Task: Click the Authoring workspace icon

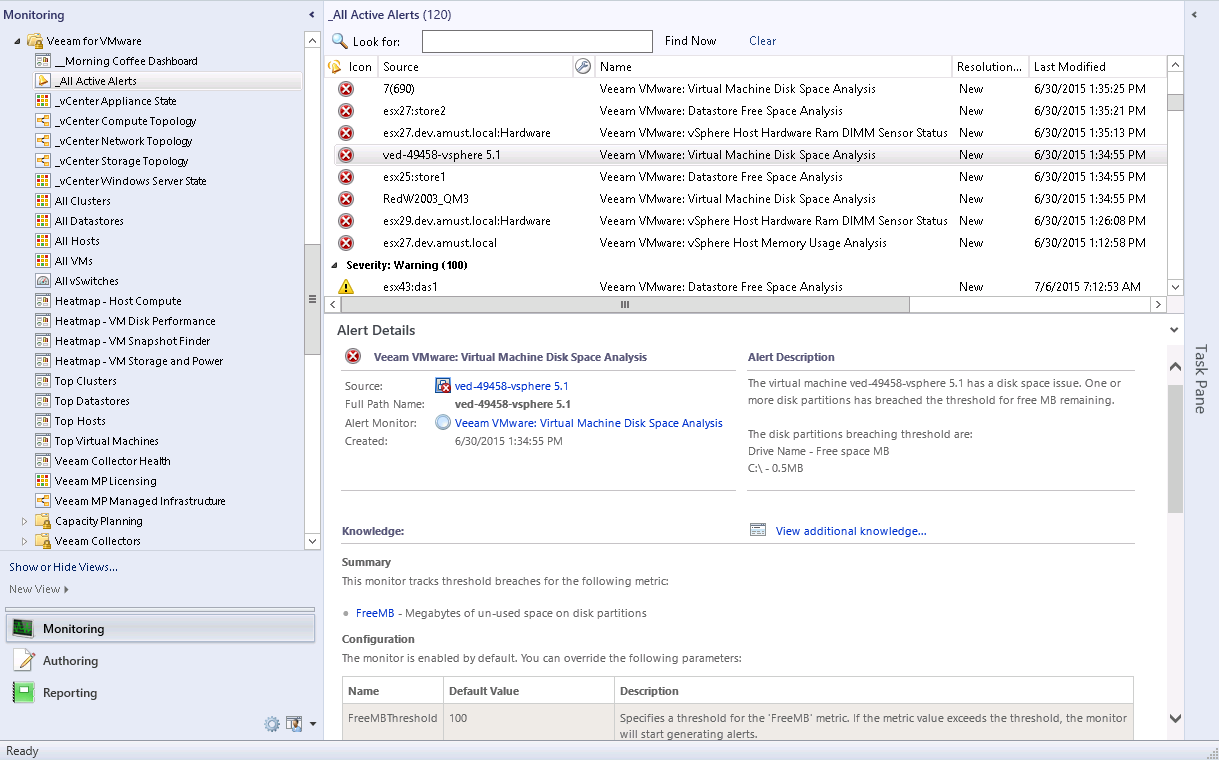Action: tap(23, 661)
